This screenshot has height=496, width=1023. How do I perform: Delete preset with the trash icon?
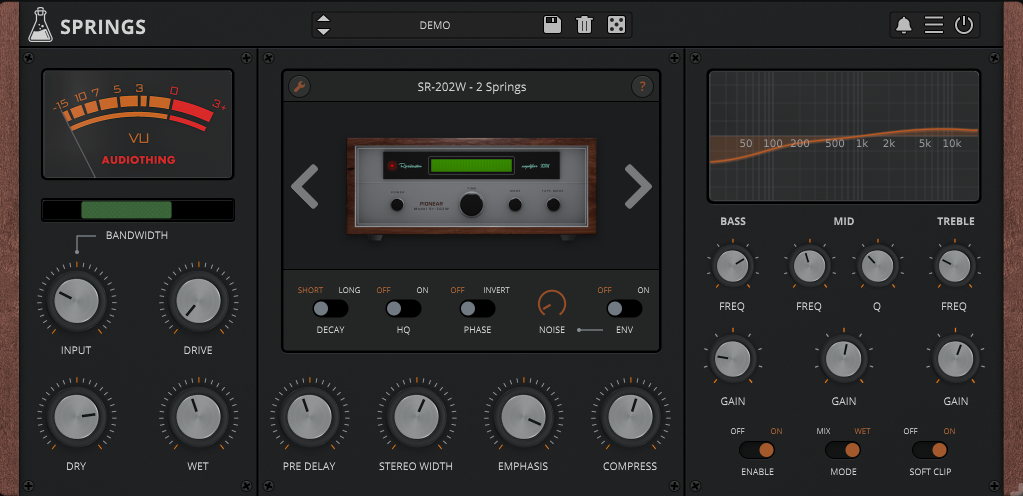pyautogui.click(x=585, y=25)
